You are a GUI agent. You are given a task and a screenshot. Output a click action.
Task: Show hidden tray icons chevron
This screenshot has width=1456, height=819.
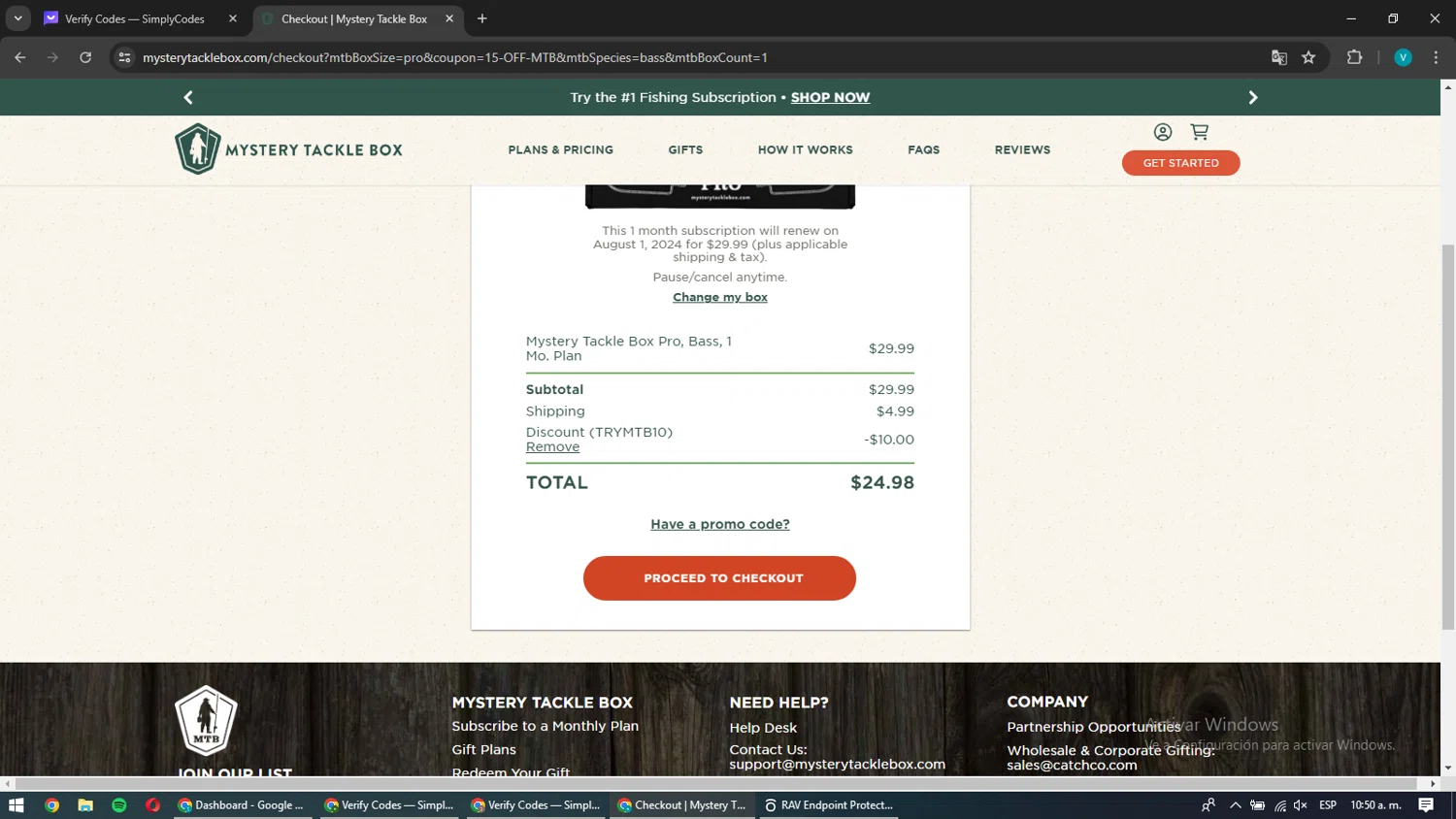(x=1235, y=805)
